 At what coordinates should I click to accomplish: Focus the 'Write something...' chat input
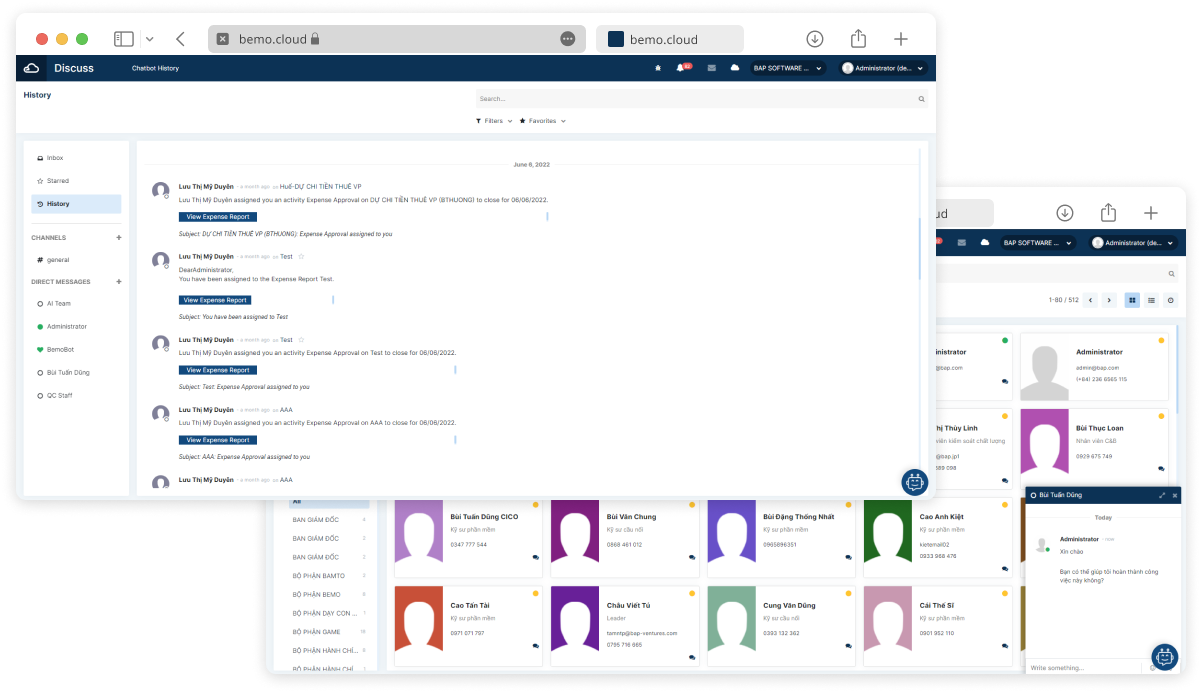coord(1084,667)
